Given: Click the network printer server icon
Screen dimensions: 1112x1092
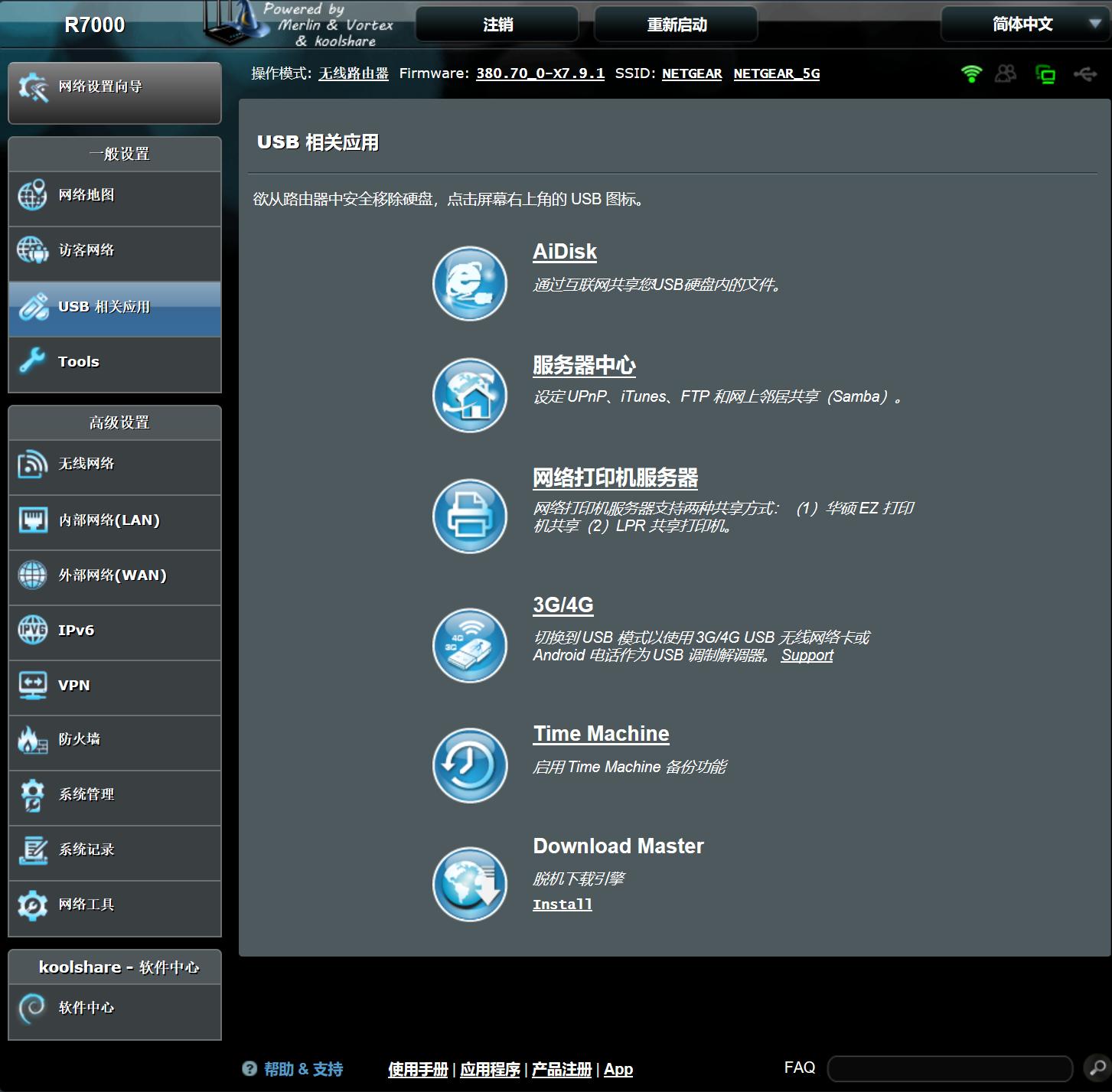Looking at the screenshot, I should 470,516.
